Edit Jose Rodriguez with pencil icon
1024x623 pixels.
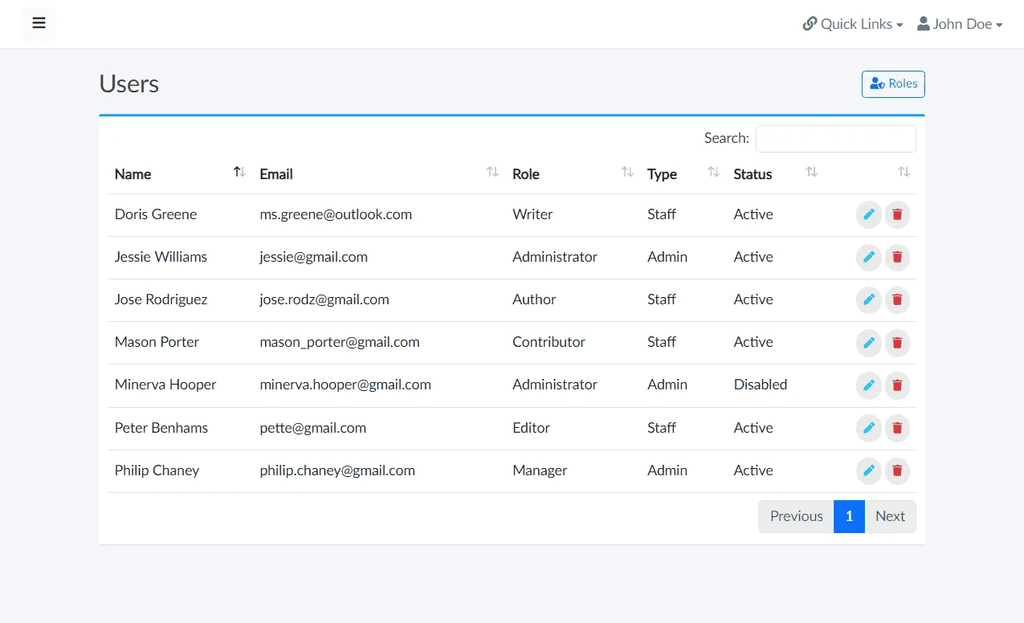tap(869, 299)
